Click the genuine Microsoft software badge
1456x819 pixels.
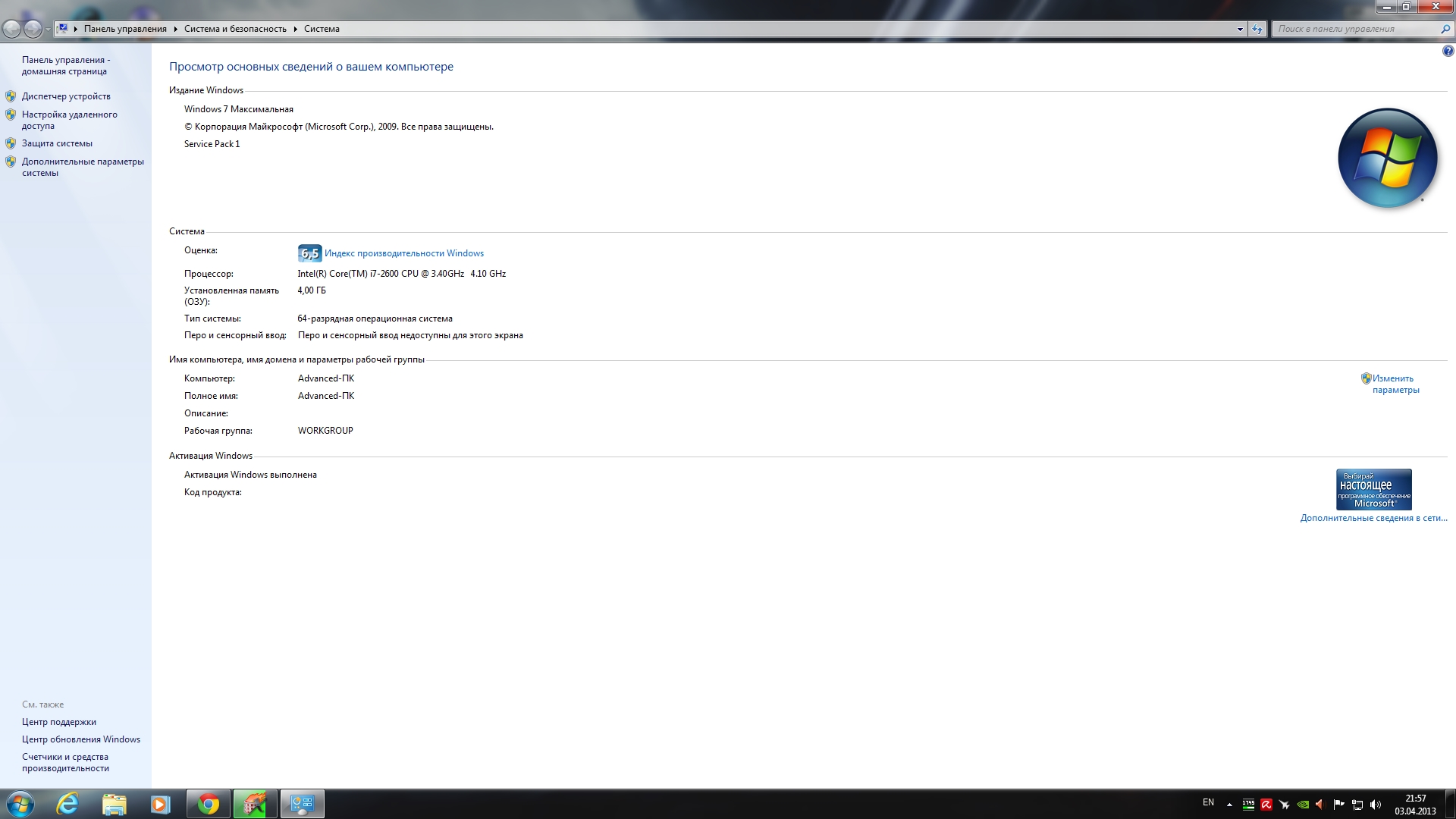coord(1373,489)
